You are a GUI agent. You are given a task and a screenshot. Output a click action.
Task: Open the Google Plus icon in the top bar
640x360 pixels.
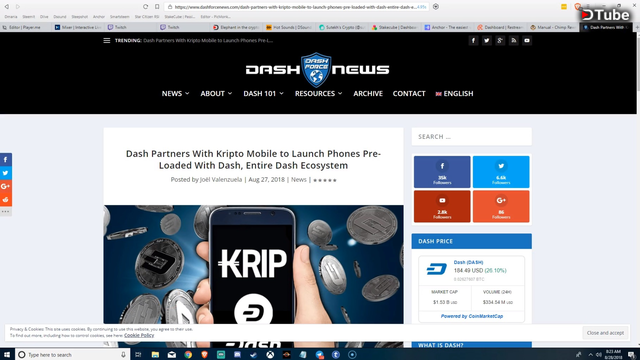coord(500,40)
